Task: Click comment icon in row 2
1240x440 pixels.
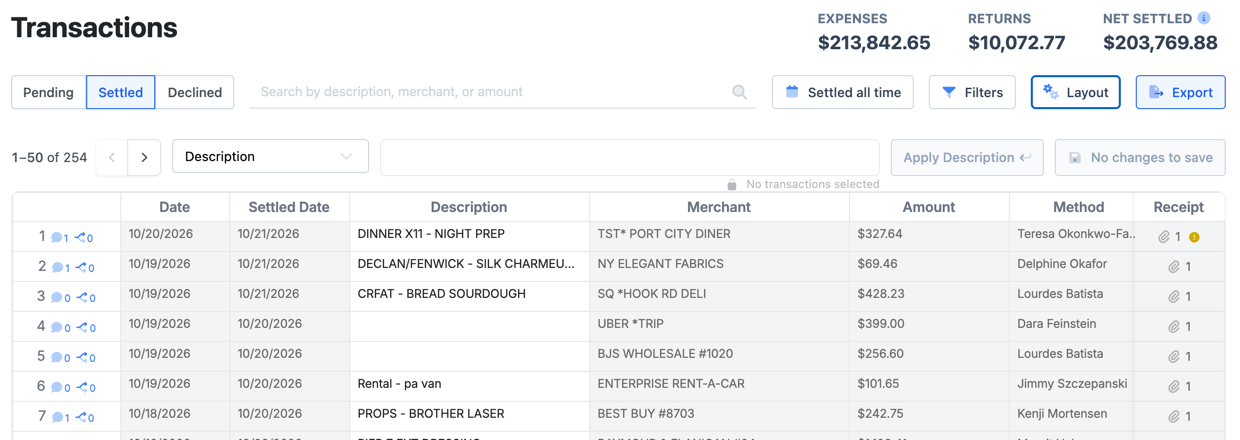Action: (x=57, y=268)
